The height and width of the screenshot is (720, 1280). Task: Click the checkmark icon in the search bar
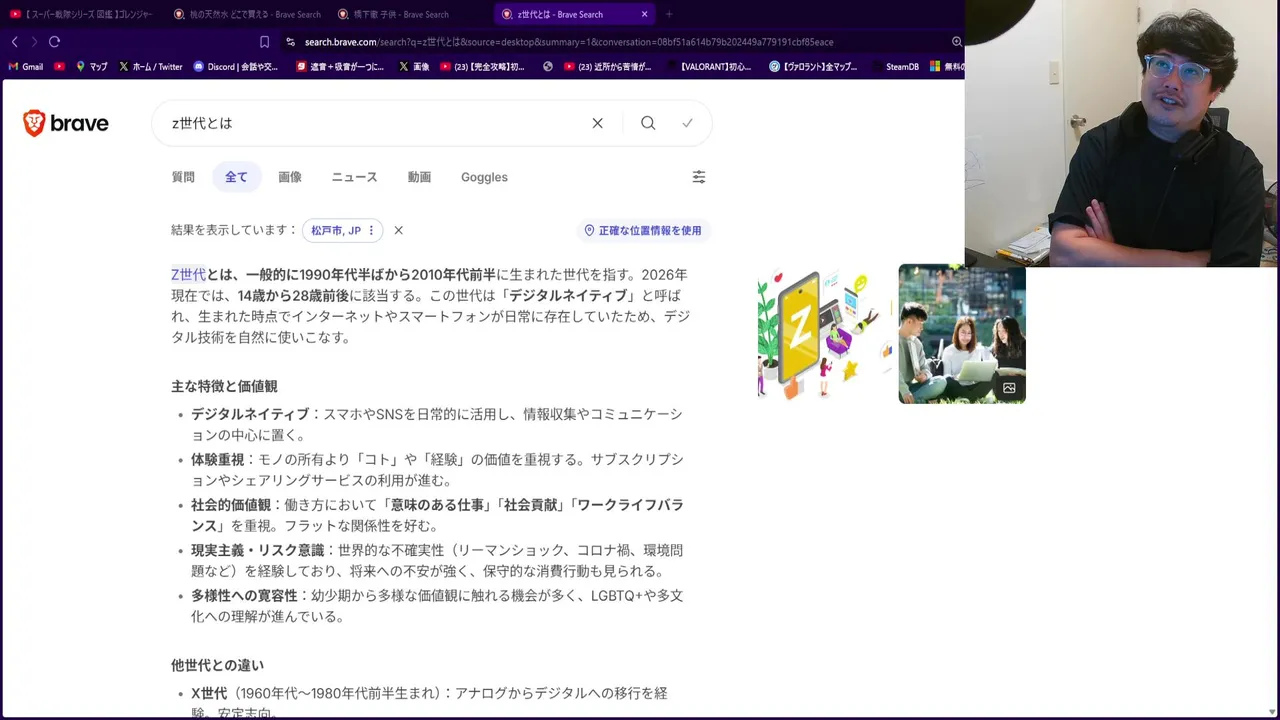(x=687, y=123)
